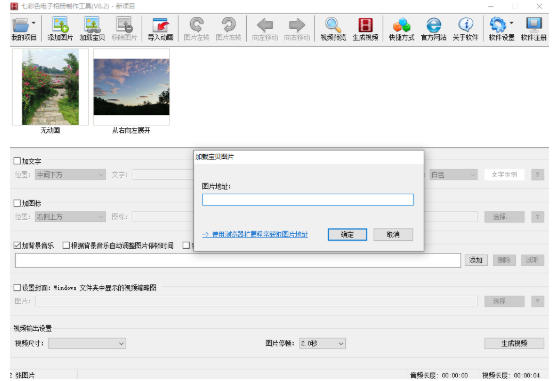Open the icon position dropdown under 加图标
Screen dimensions: 555x381
(70, 217)
